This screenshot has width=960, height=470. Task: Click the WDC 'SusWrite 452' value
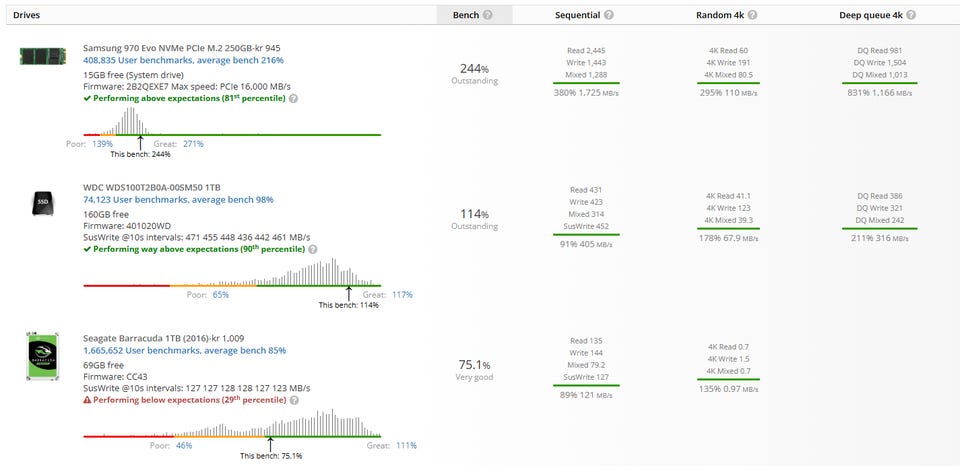[x=587, y=226]
